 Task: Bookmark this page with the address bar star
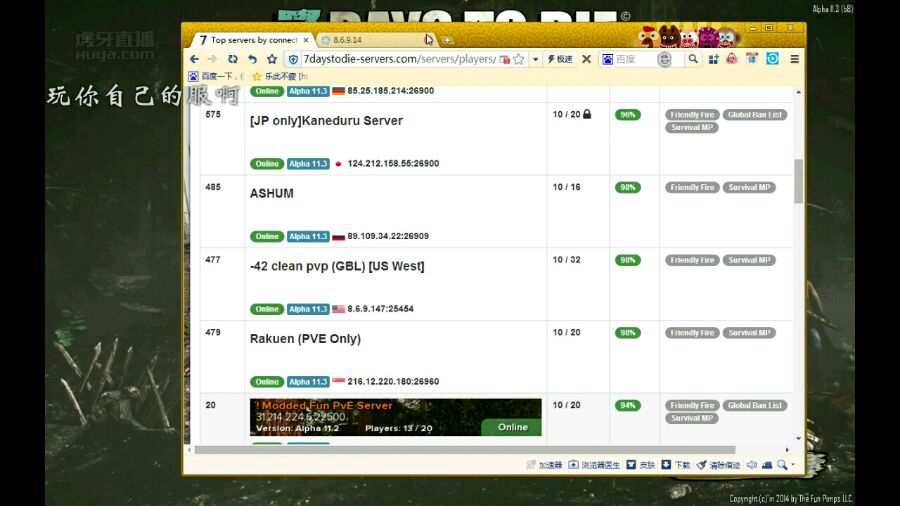coord(519,59)
